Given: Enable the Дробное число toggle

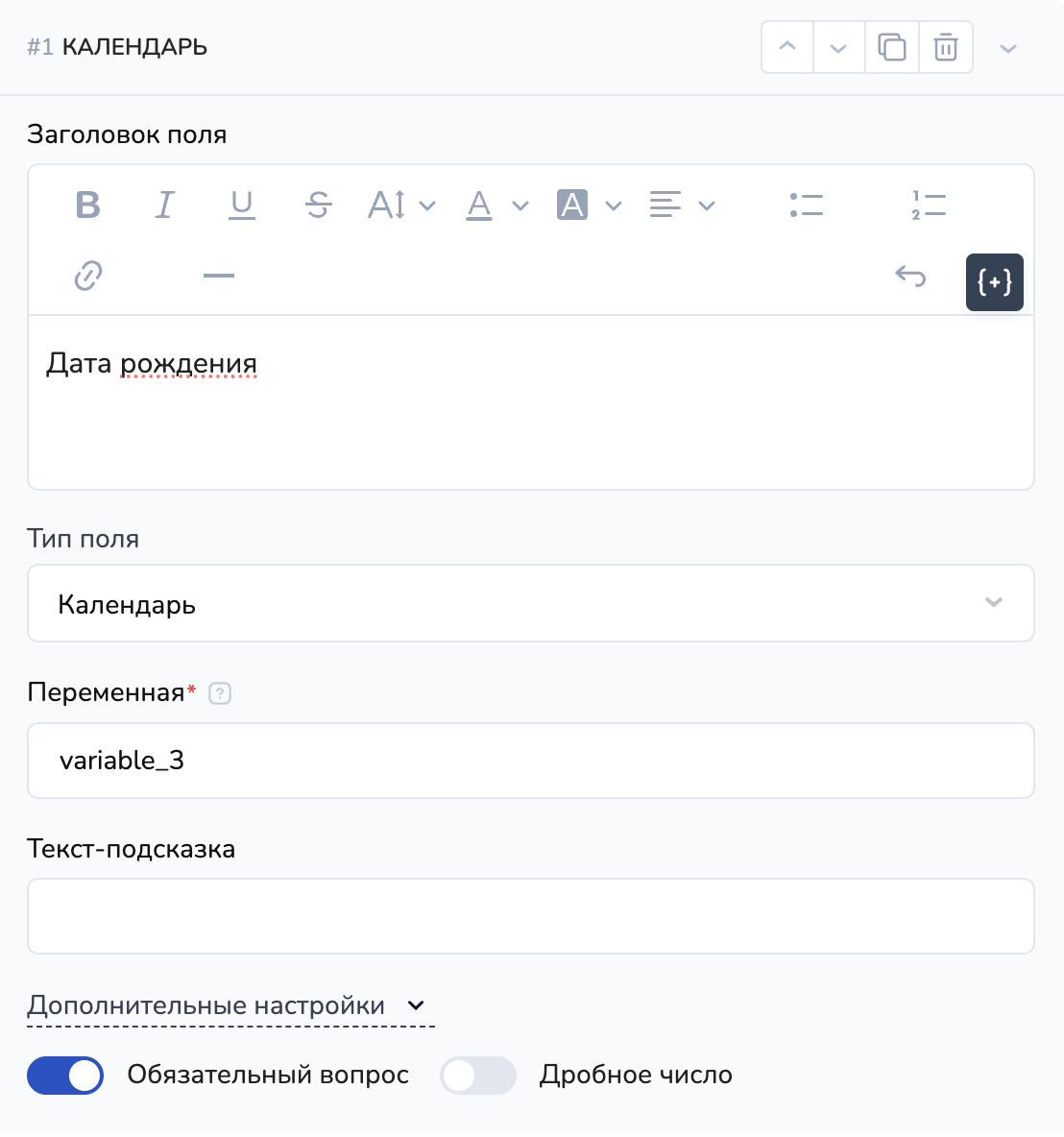Looking at the screenshot, I should pyautogui.click(x=478, y=1076).
